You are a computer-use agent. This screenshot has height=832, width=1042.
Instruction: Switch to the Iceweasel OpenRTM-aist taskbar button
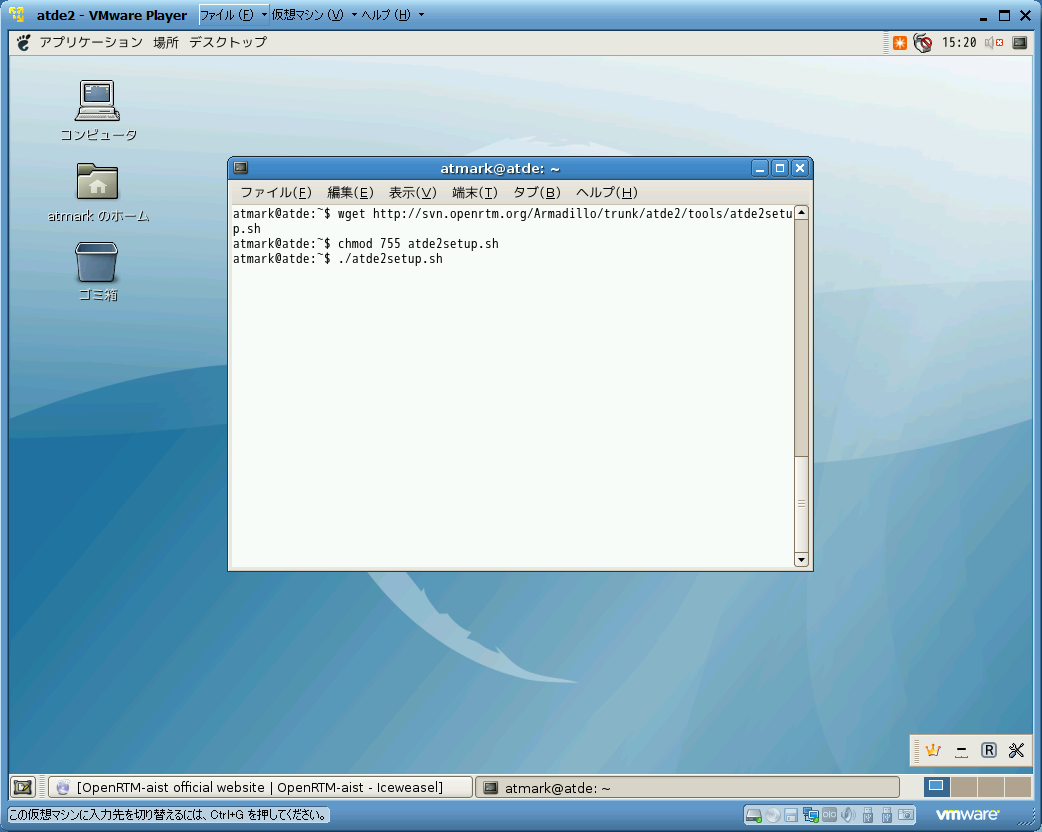260,787
